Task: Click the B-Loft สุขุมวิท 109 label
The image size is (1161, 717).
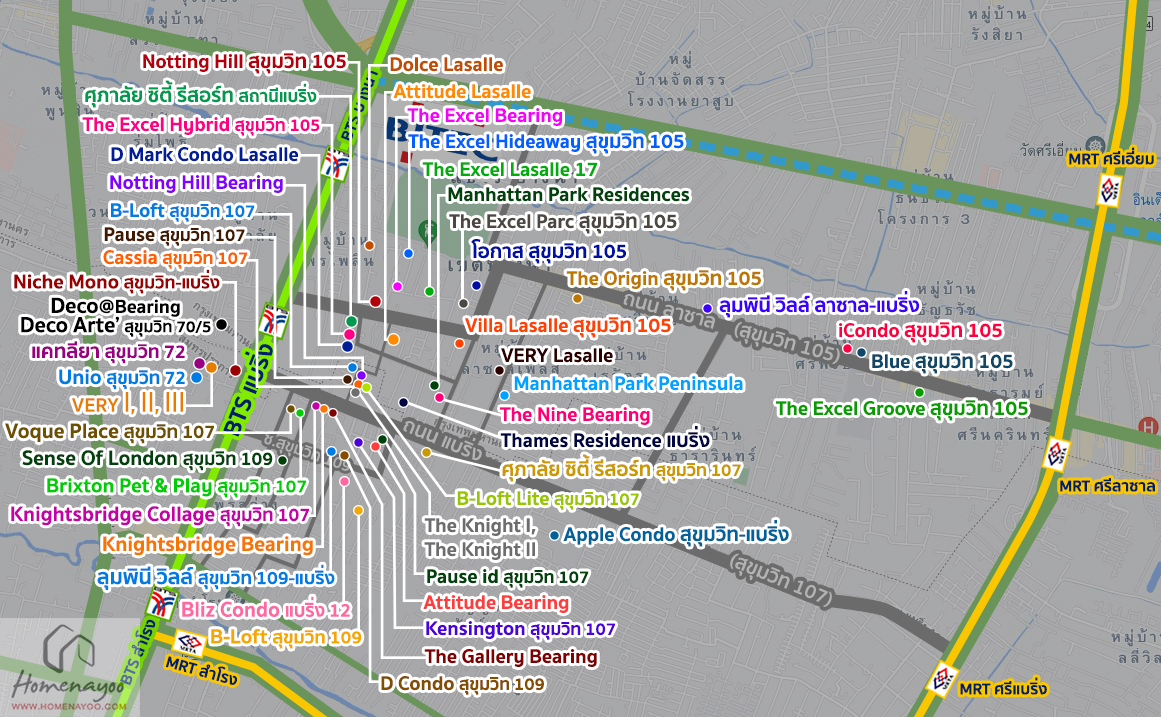Action: pos(286,637)
